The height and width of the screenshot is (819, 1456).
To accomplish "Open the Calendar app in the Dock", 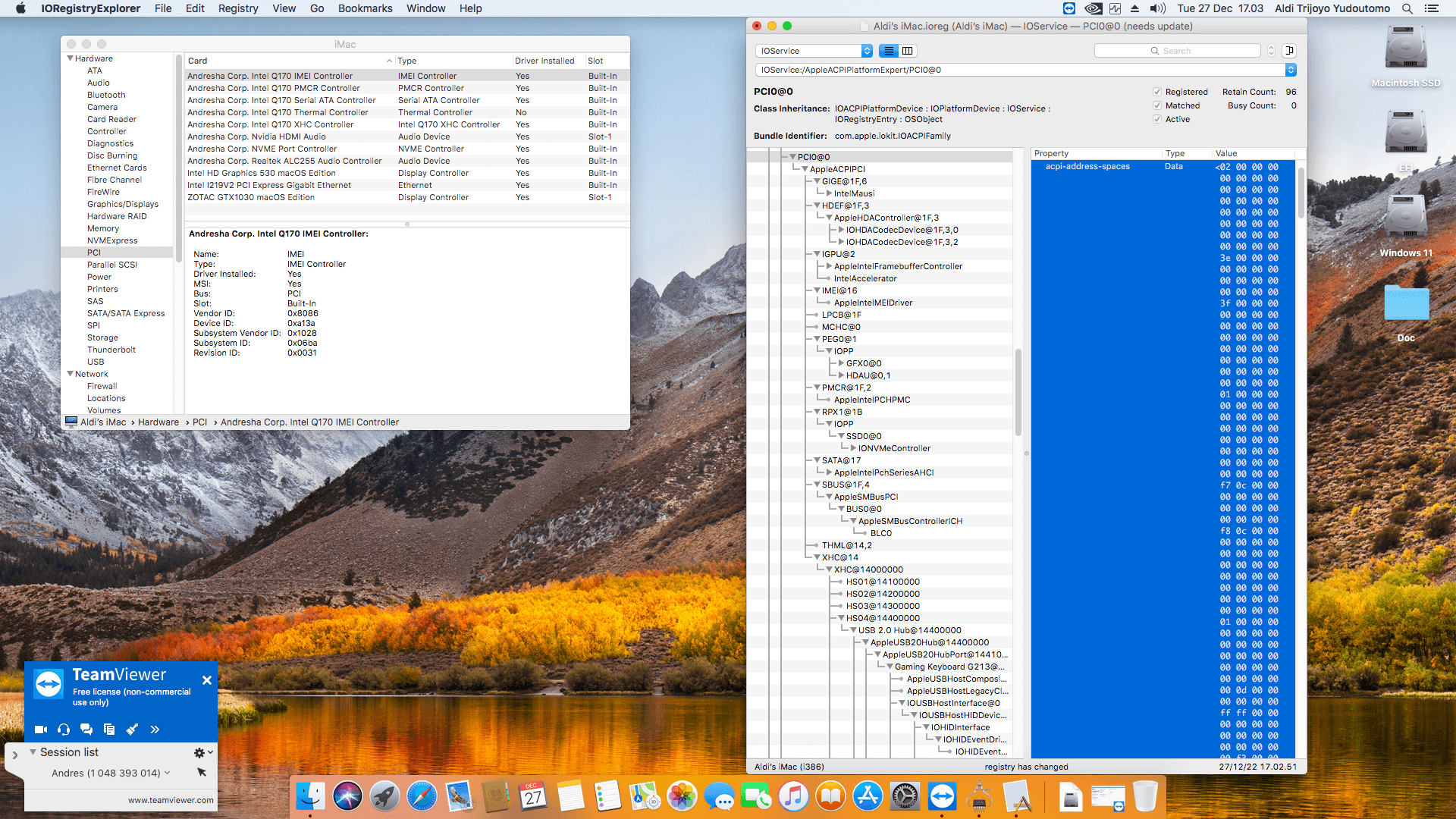I will pos(534,796).
